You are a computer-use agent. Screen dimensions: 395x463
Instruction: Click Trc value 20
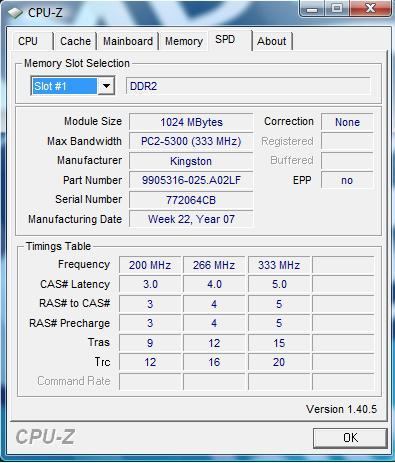(x=279, y=362)
